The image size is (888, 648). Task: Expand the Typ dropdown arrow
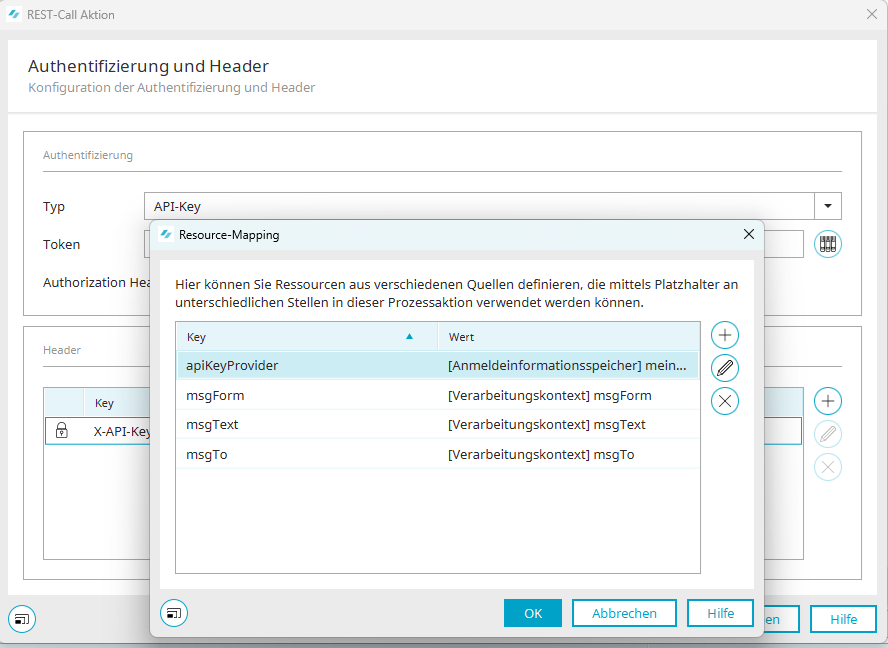828,206
